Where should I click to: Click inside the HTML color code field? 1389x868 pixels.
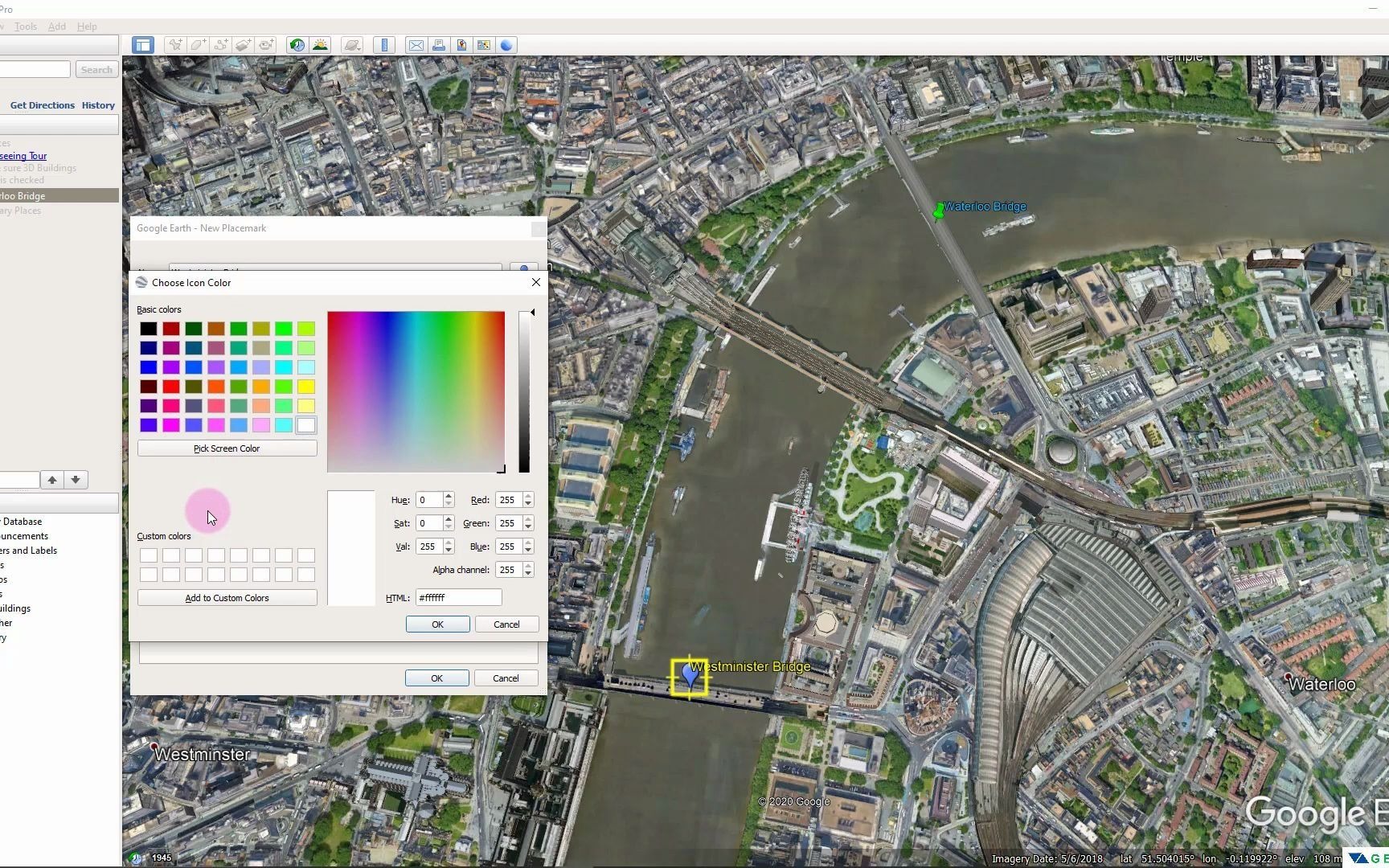(458, 597)
